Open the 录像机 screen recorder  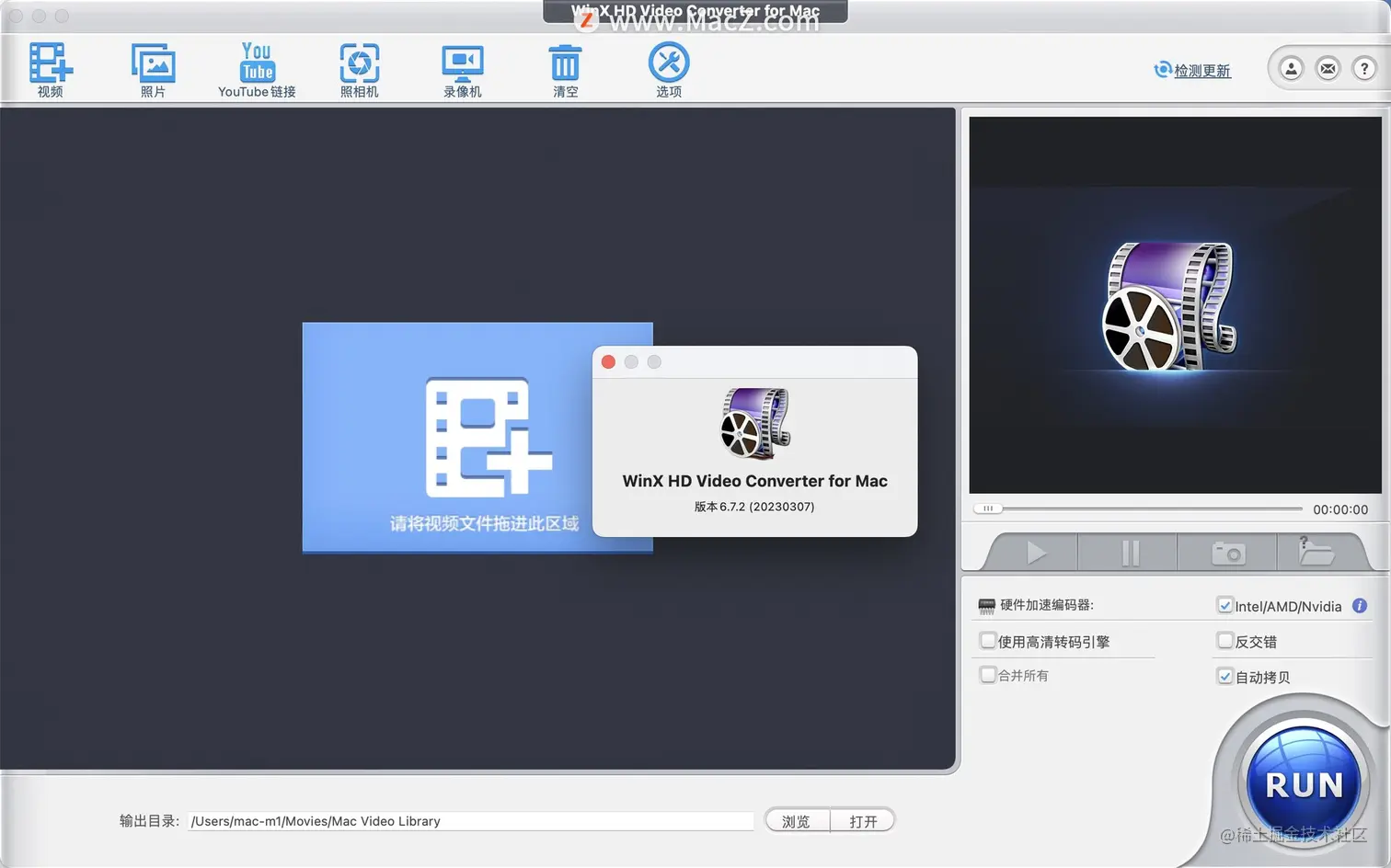point(462,69)
